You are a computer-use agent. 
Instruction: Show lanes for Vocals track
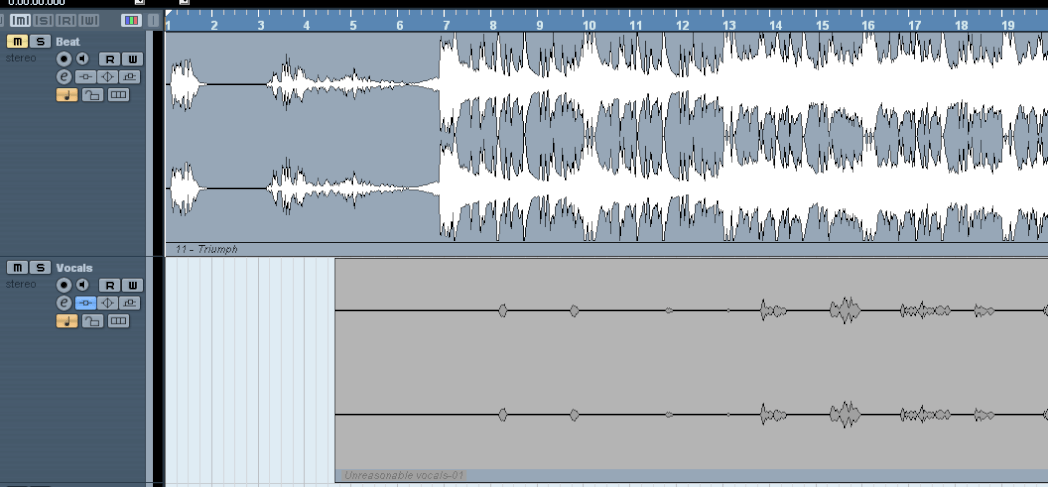tap(118, 321)
